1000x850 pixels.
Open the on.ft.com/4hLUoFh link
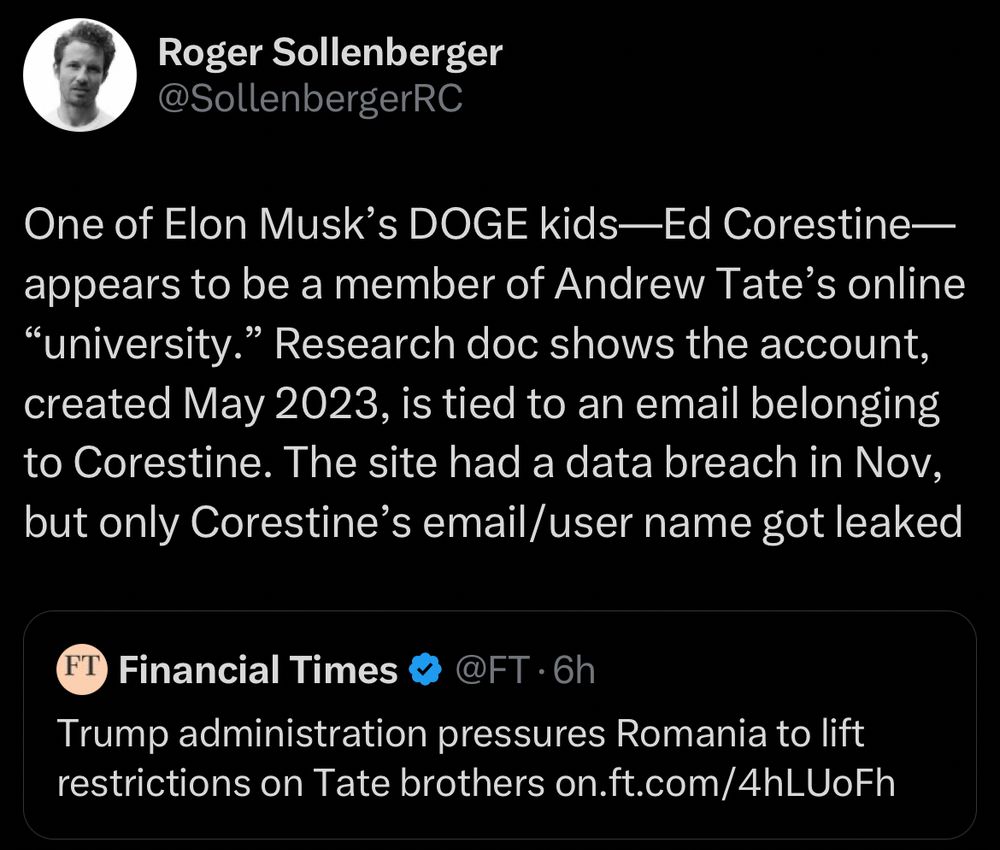724,783
